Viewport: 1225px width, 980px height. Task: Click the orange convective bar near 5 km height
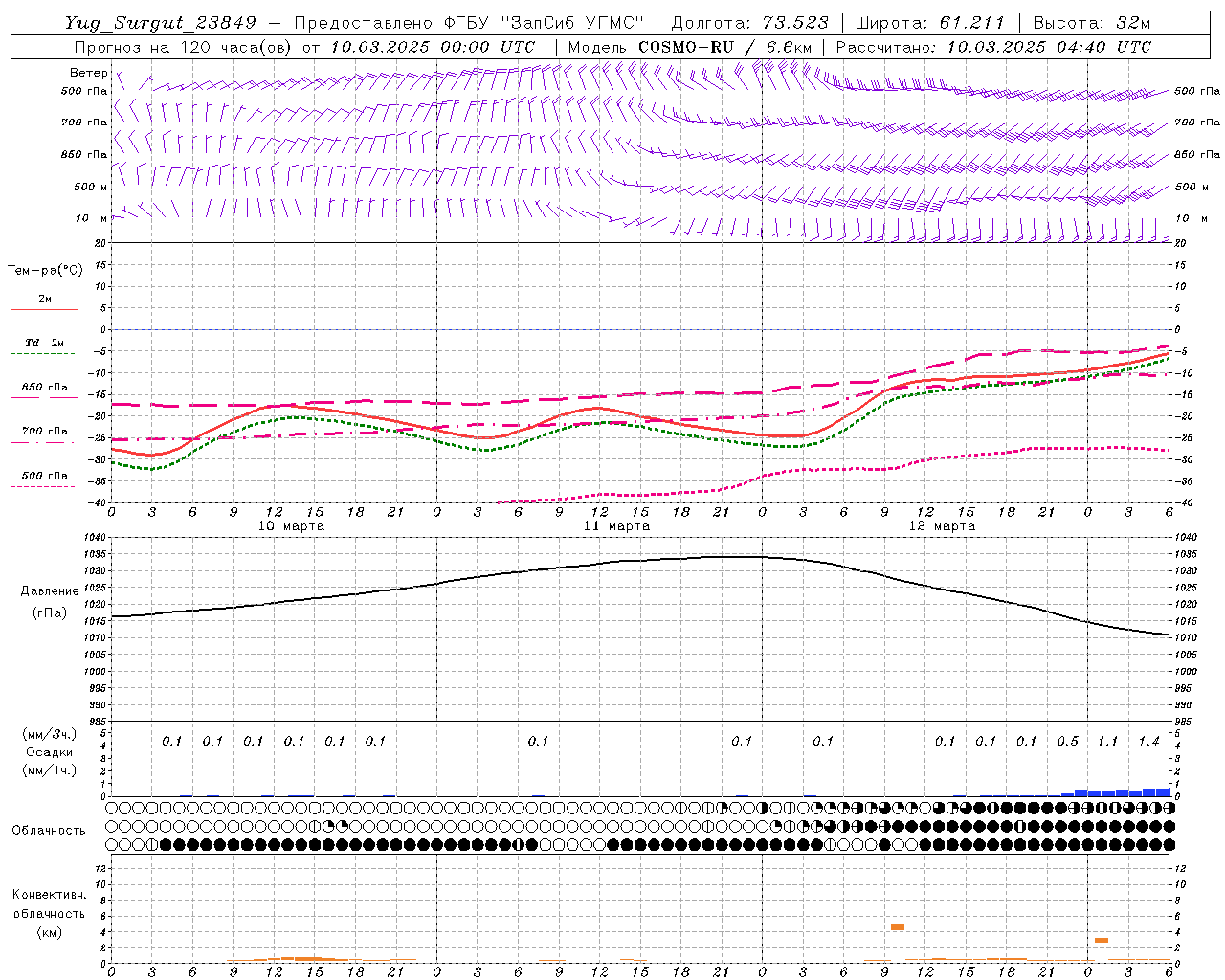pyautogui.click(x=898, y=927)
